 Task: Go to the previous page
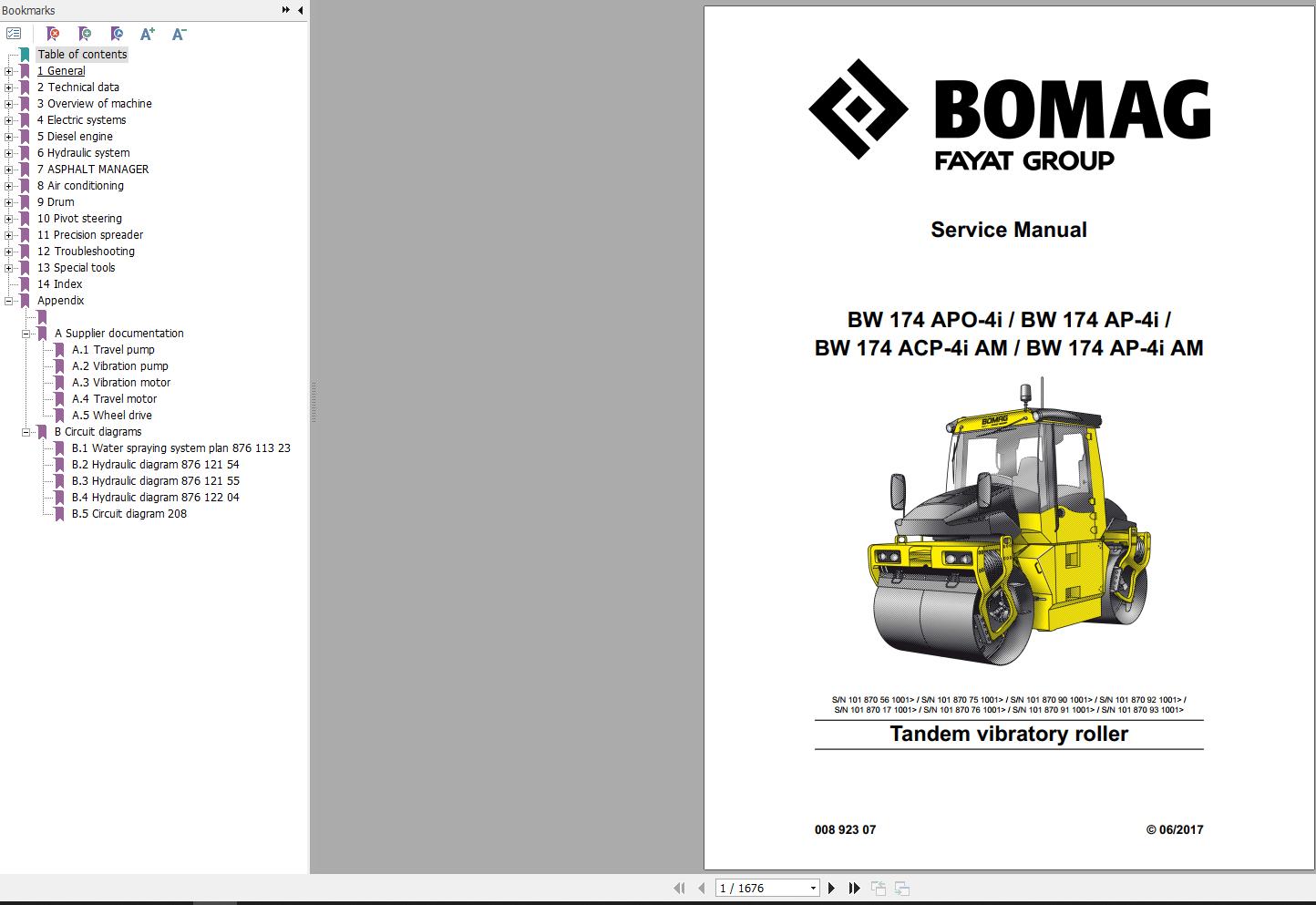(x=701, y=888)
